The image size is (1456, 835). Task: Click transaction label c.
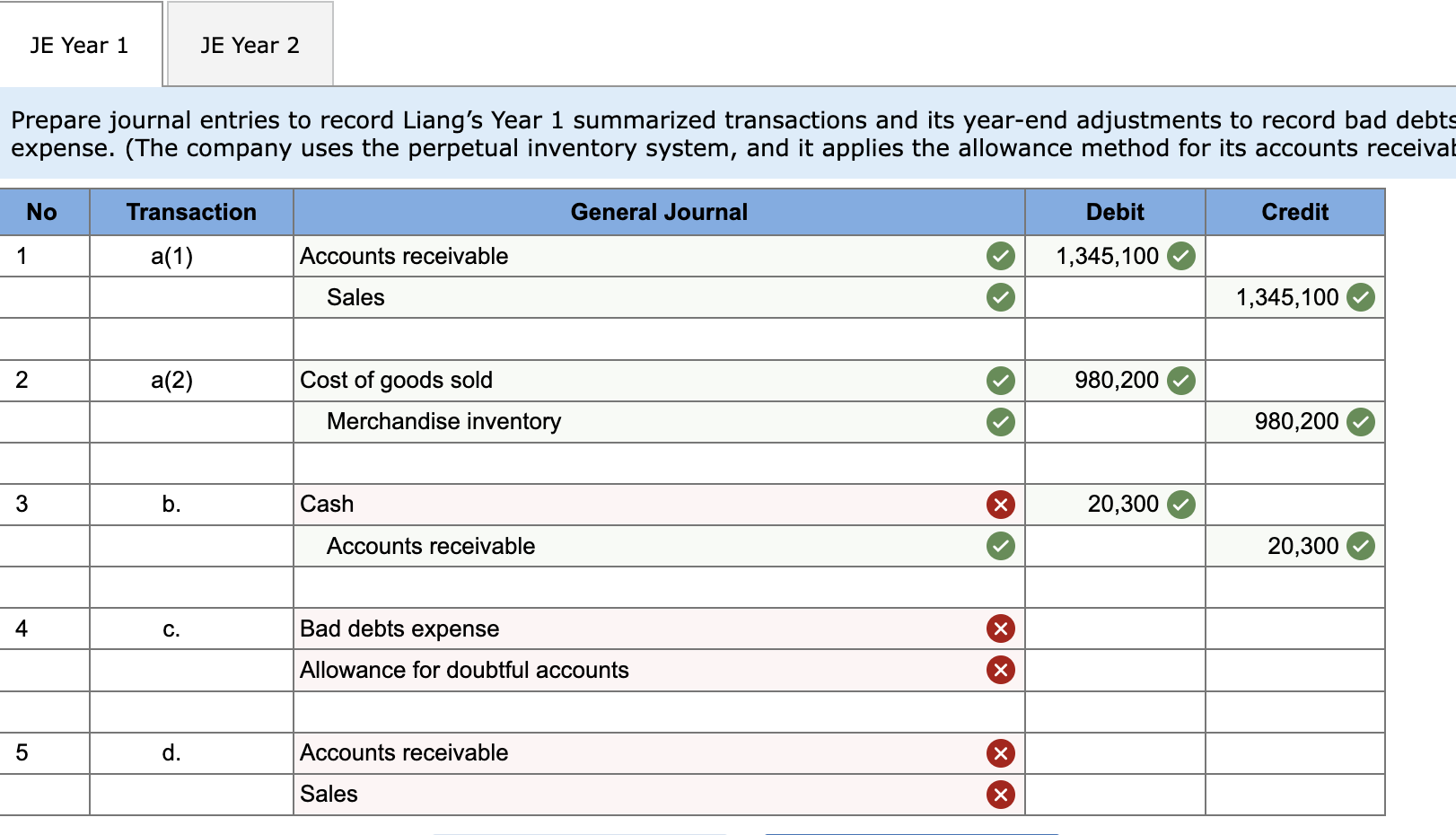tap(171, 629)
